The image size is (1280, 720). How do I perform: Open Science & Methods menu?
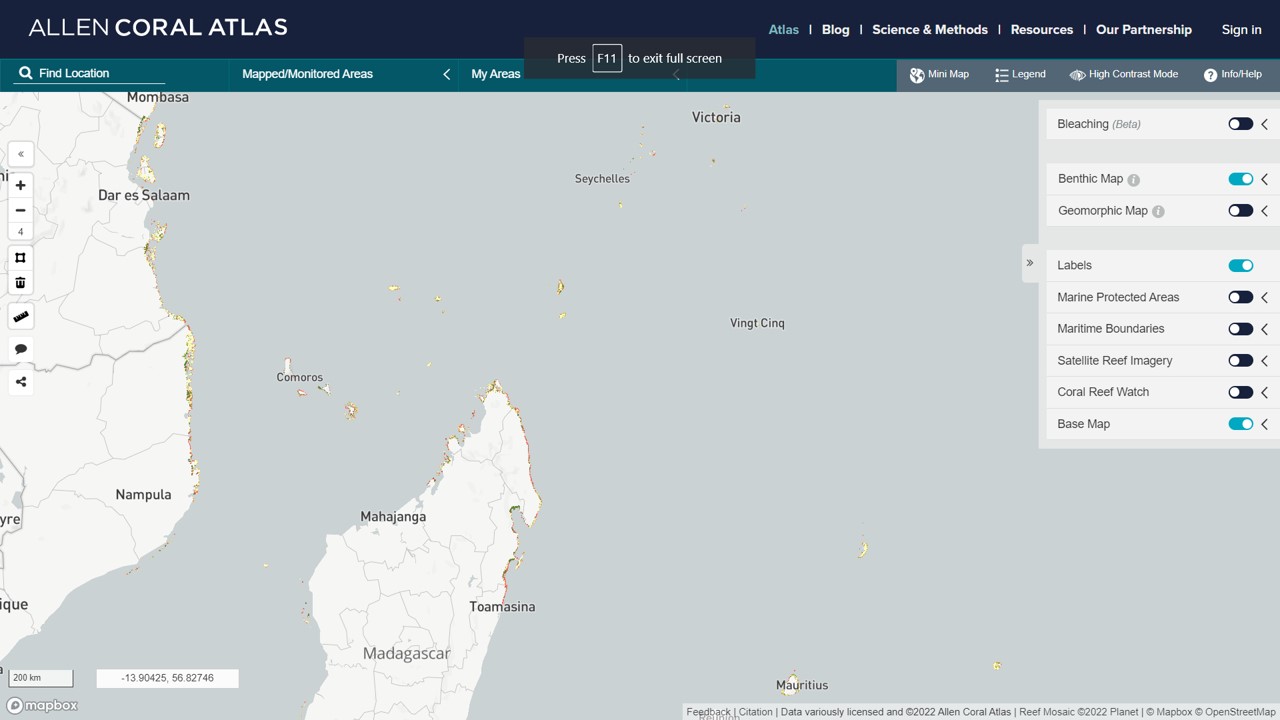[x=929, y=29]
